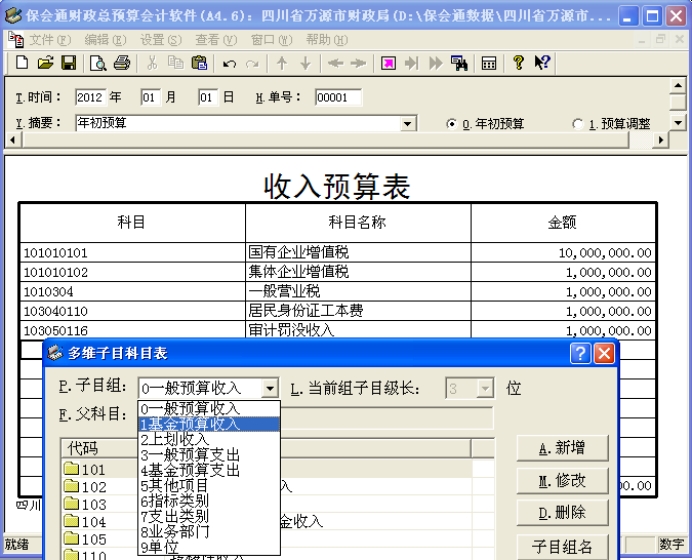The height and width of the screenshot is (560, 692).
Task: Choose 1基金预算收入 from the dropdown list
Action: [190, 424]
